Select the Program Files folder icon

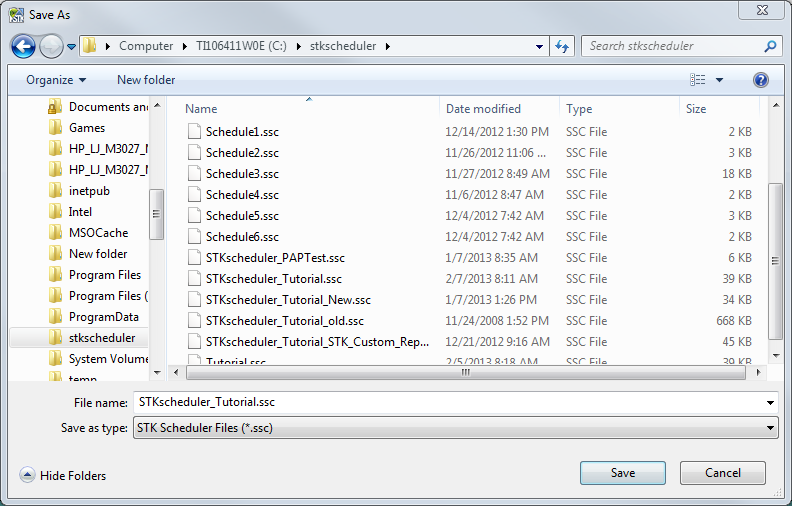tap(56, 275)
